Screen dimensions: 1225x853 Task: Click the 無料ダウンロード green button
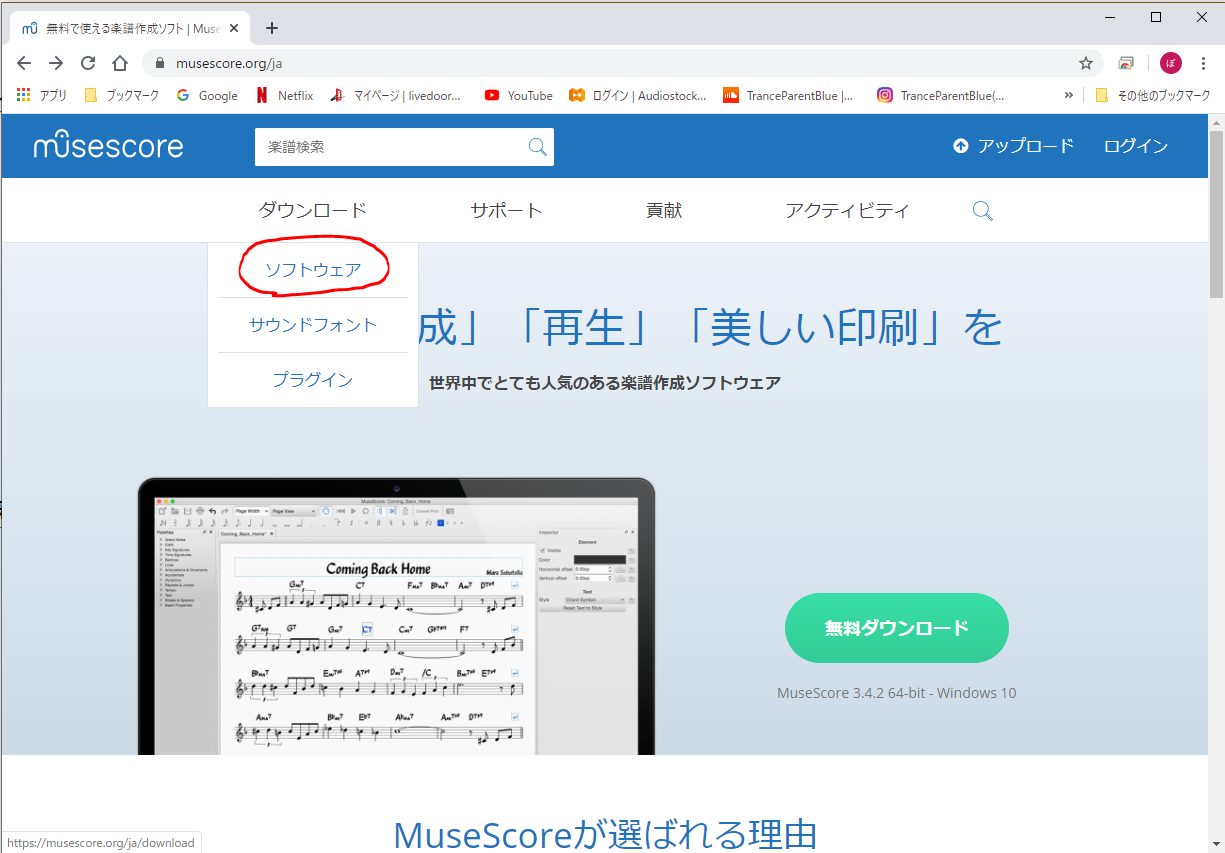[896, 628]
